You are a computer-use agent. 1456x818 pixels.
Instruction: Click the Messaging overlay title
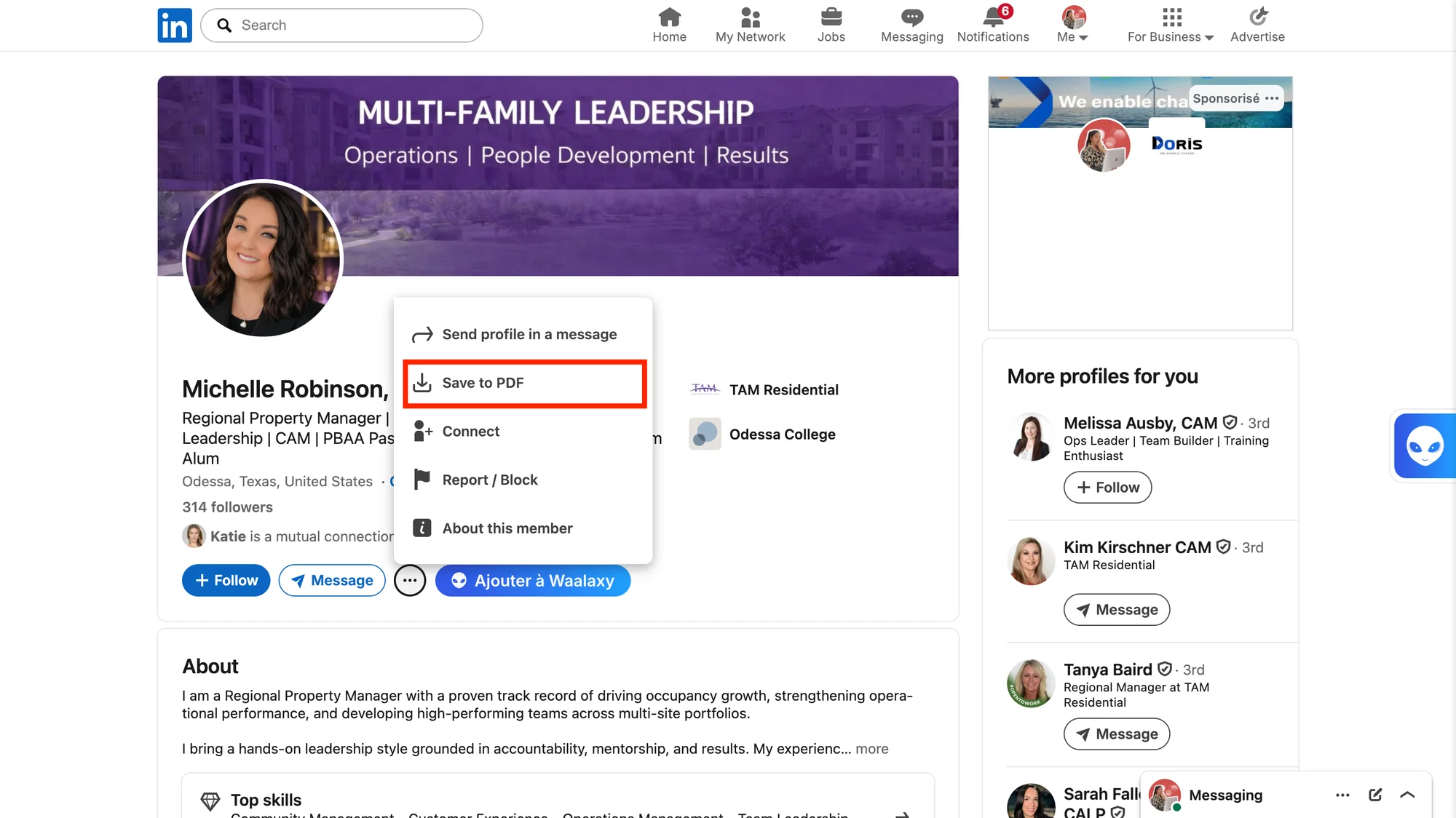(1225, 795)
